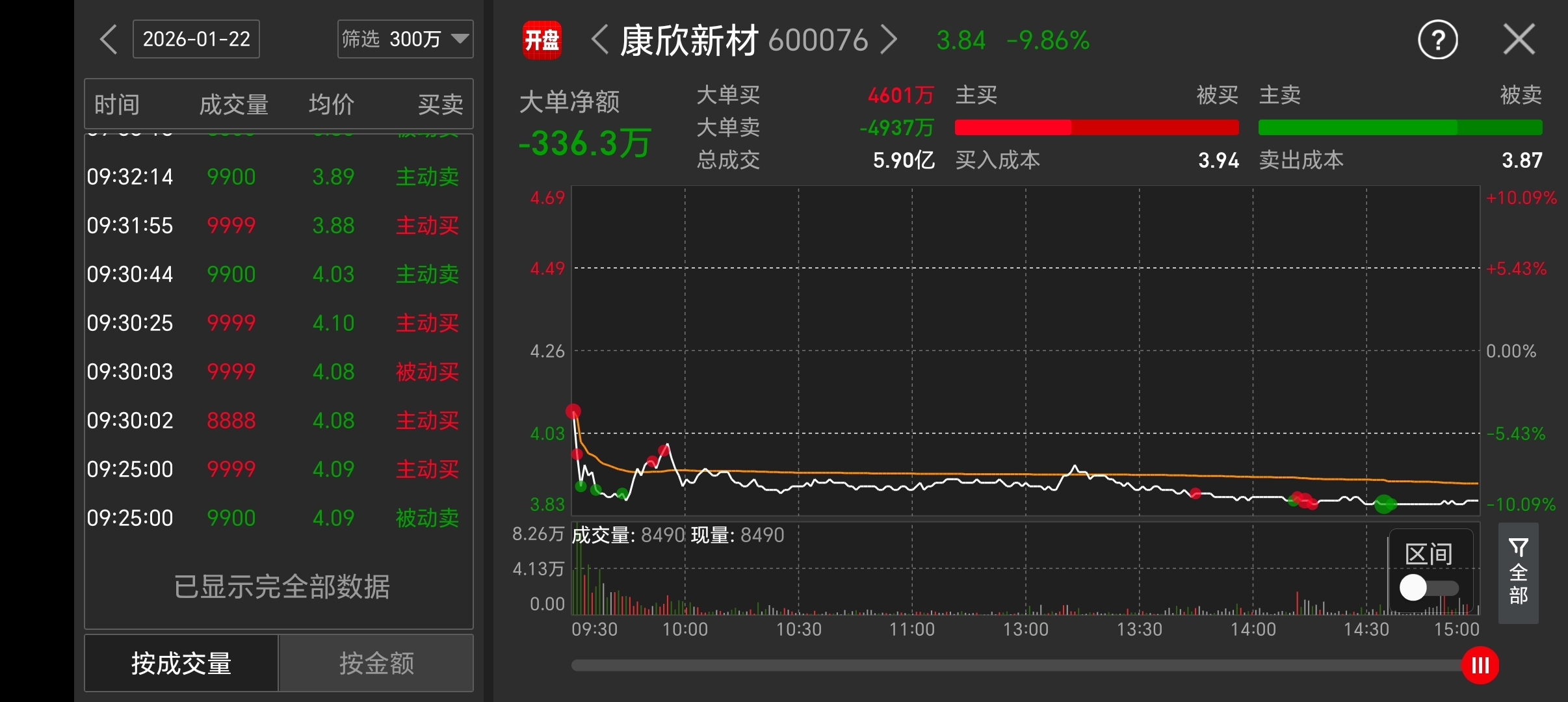This screenshot has height=702, width=1568.
Task: Switch to next stock chevron
Action: click(889, 40)
